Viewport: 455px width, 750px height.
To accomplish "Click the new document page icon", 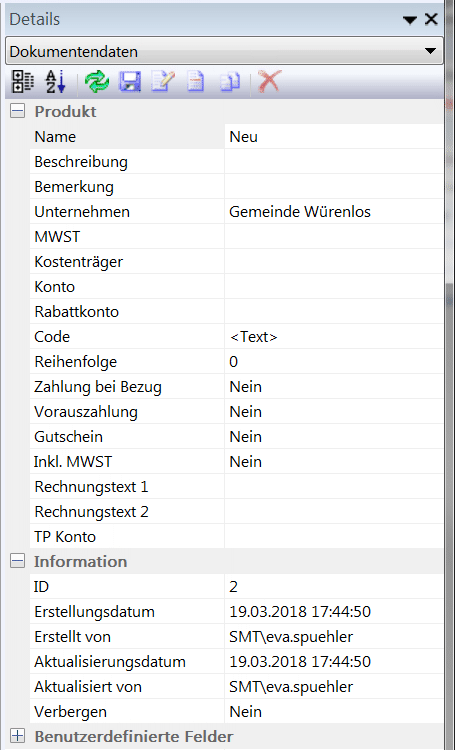I will [196, 81].
